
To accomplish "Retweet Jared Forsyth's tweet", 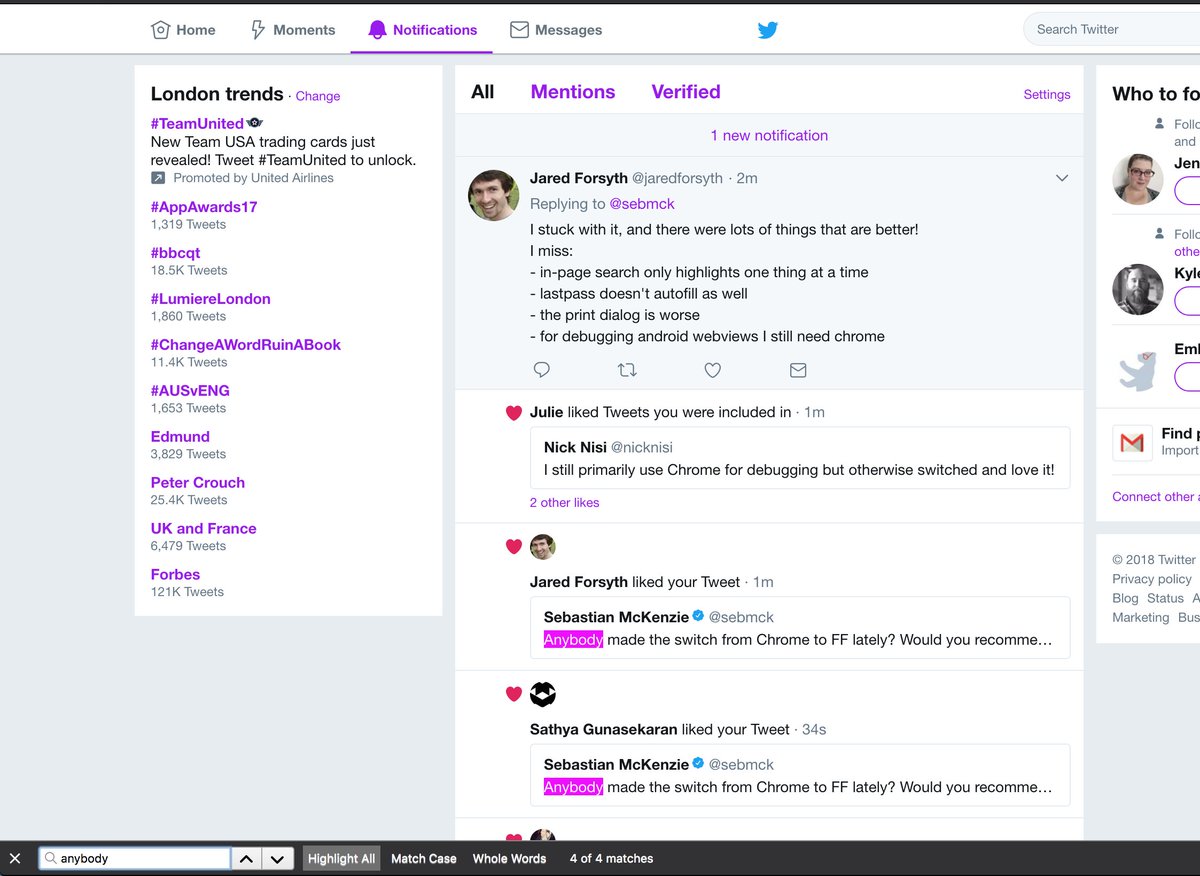I will tap(627, 370).
